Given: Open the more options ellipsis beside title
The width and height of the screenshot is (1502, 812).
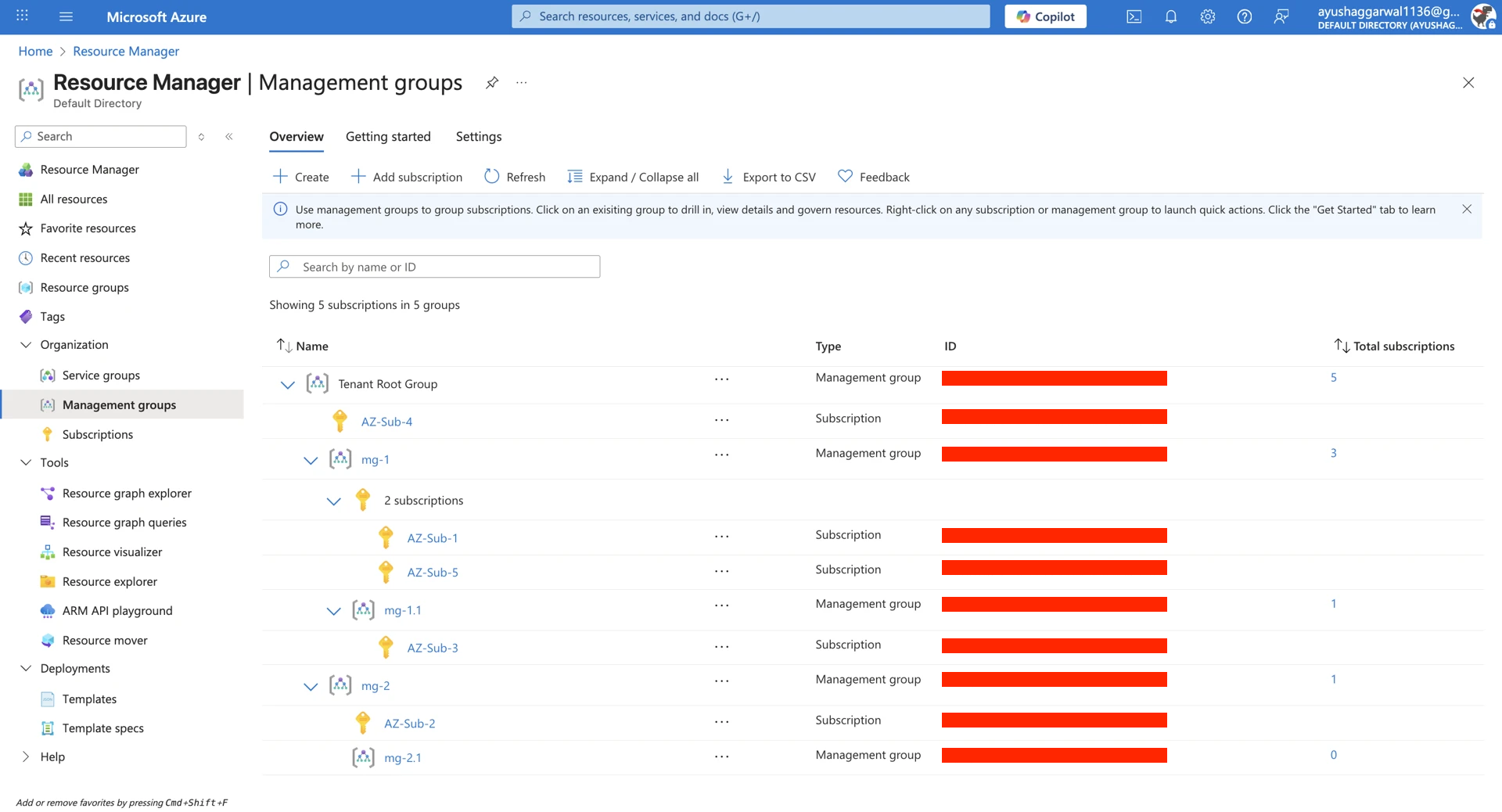Looking at the screenshot, I should tap(522, 82).
